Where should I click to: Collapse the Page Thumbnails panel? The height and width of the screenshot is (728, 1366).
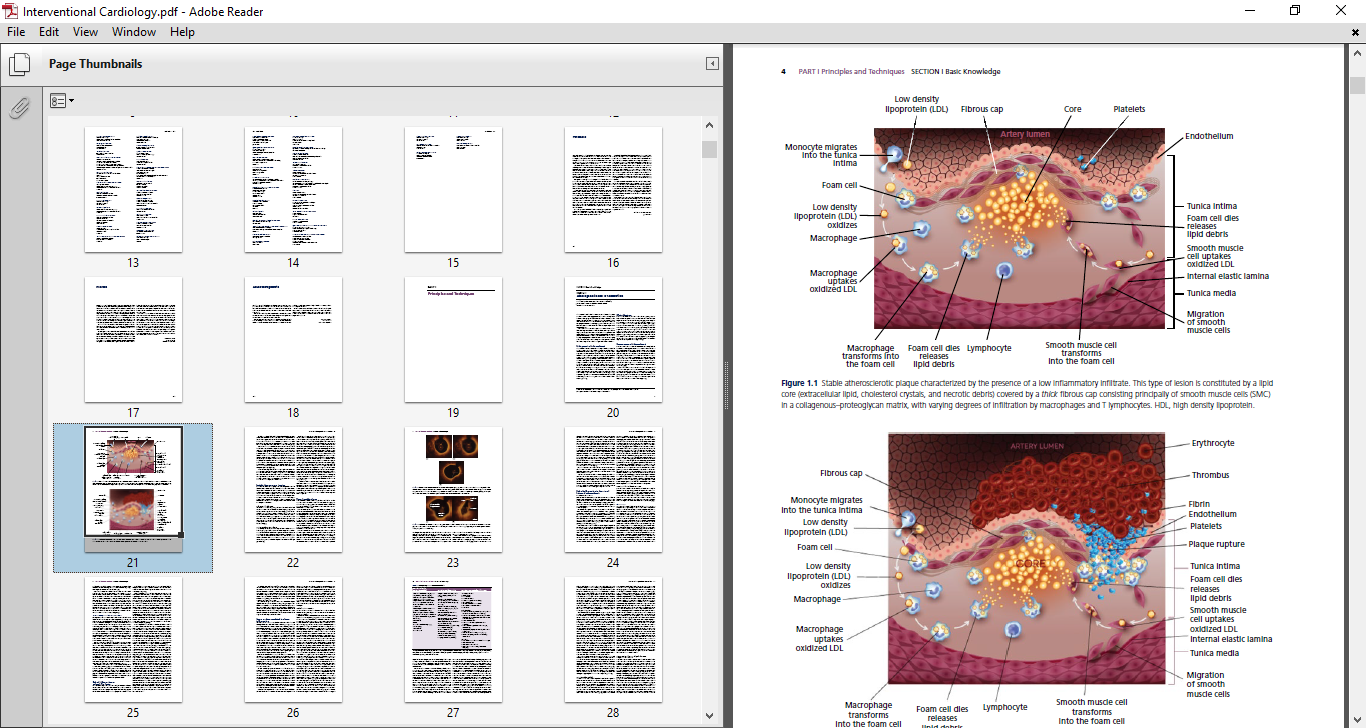(x=712, y=64)
